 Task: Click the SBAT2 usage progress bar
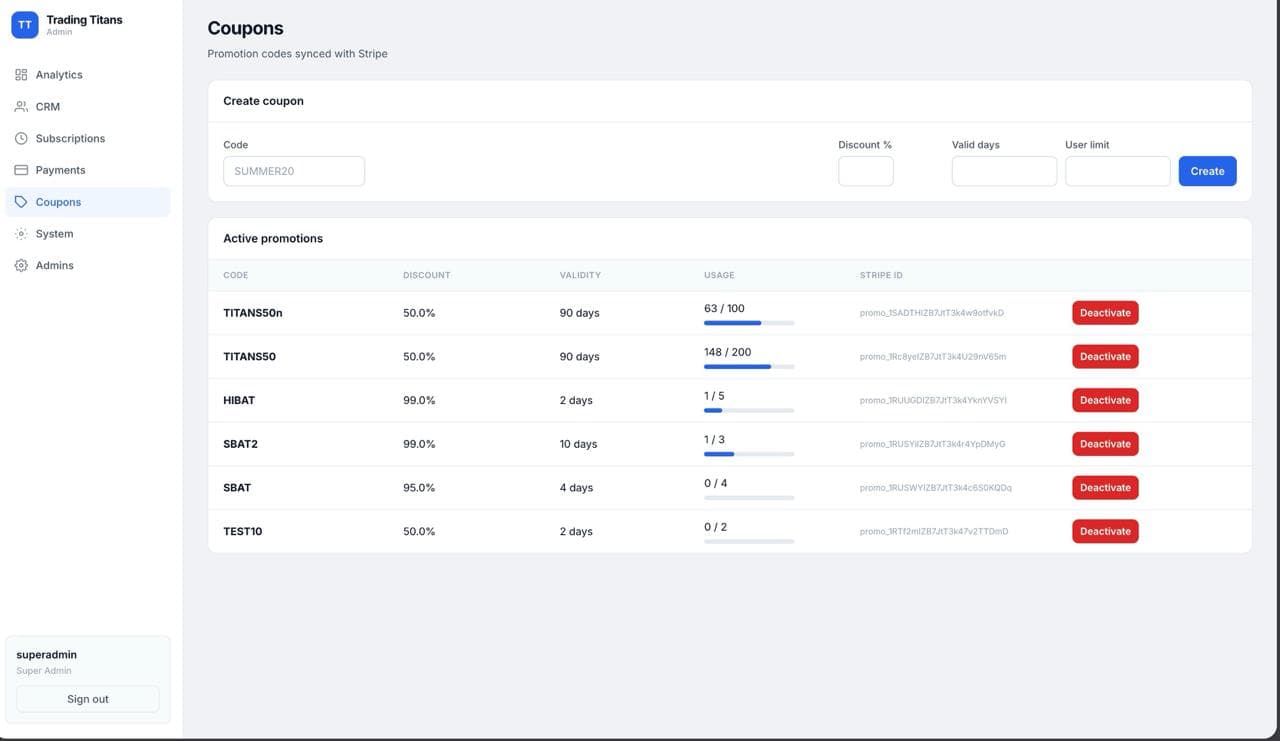tap(749, 454)
